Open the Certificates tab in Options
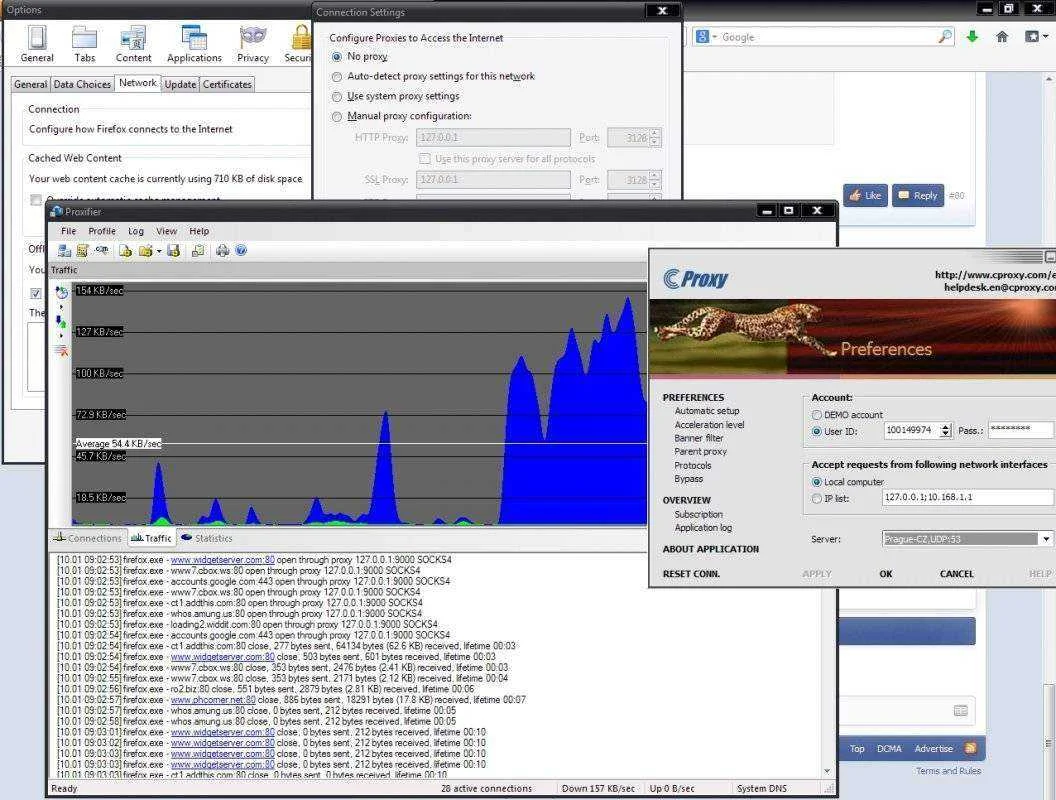Viewport: 1056px width, 800px height. tap(227, 84)
